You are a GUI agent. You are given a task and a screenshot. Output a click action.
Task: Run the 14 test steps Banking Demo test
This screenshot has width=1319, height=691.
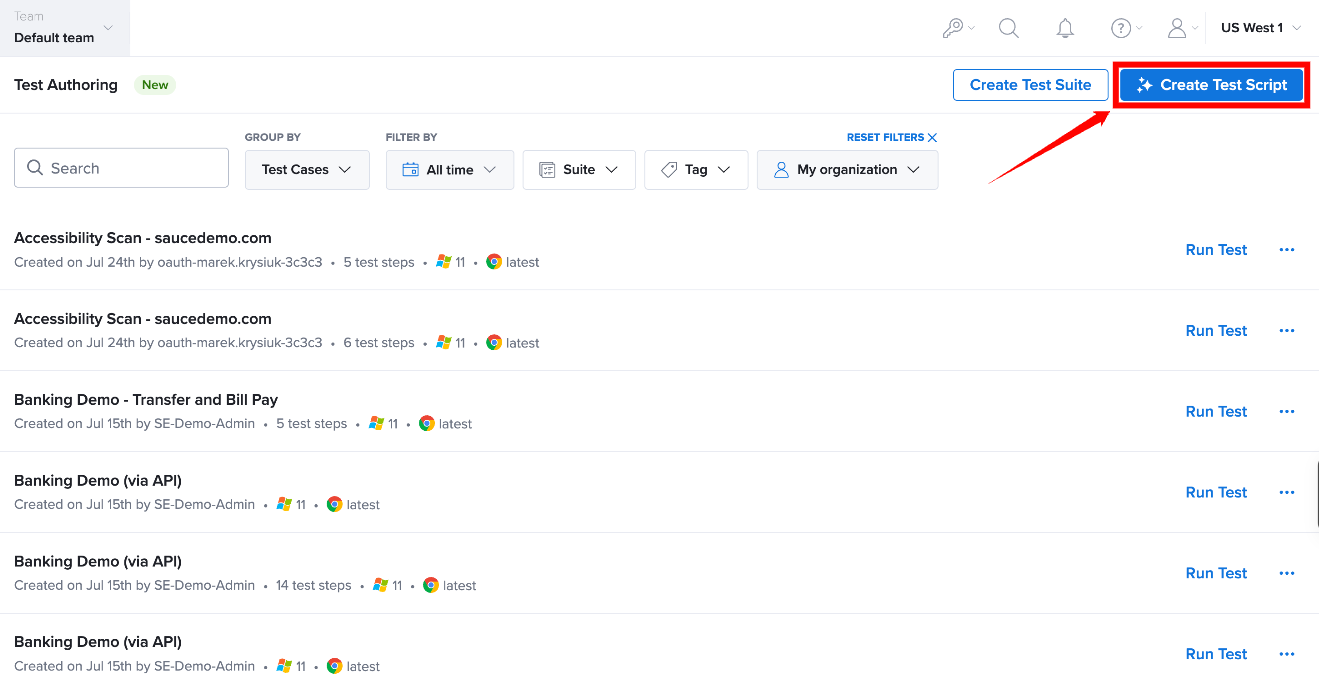pyautogui.click(x=1216, y=573)
